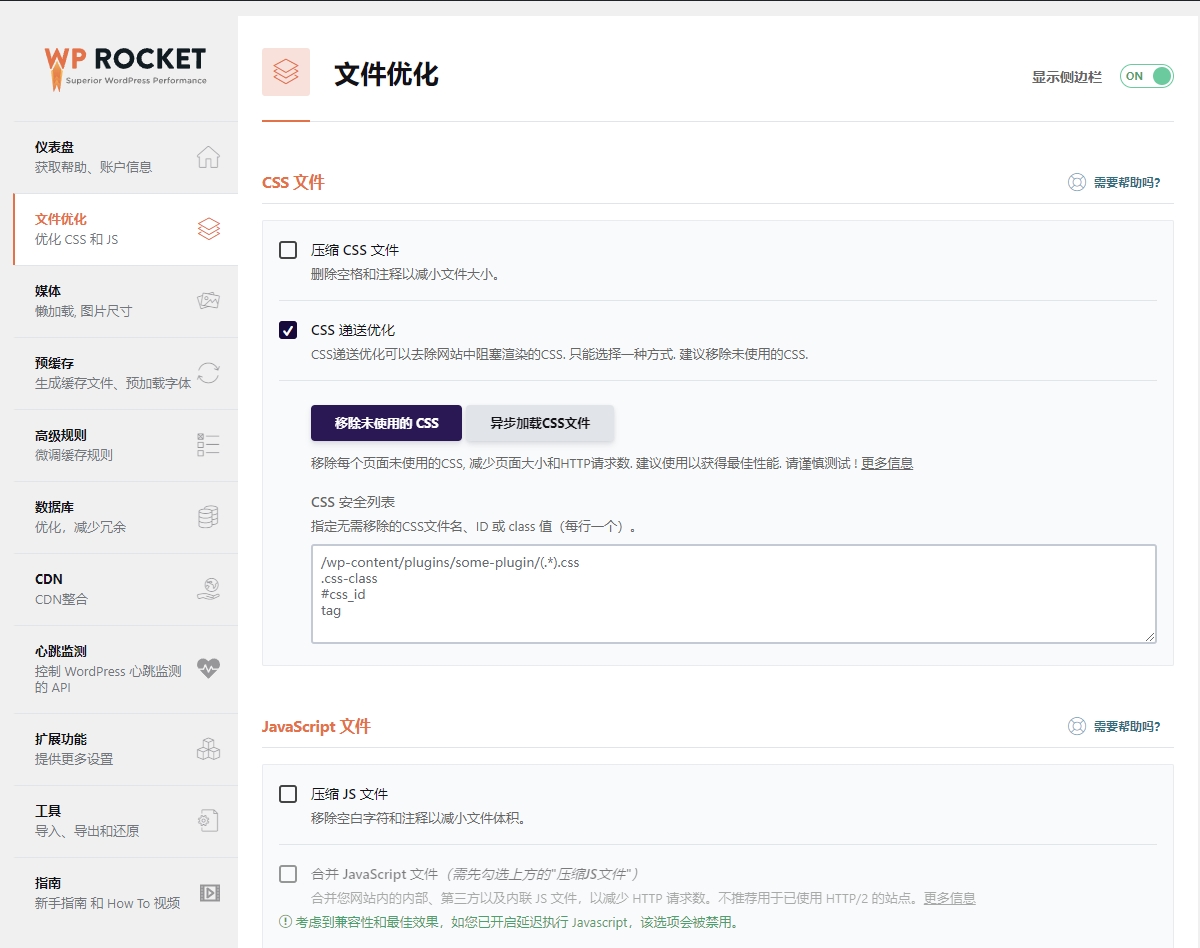Click the CSS 安全列表 label
Image resolution: width=1200 pixels, height=948 pixels.
tap(353, 502)
